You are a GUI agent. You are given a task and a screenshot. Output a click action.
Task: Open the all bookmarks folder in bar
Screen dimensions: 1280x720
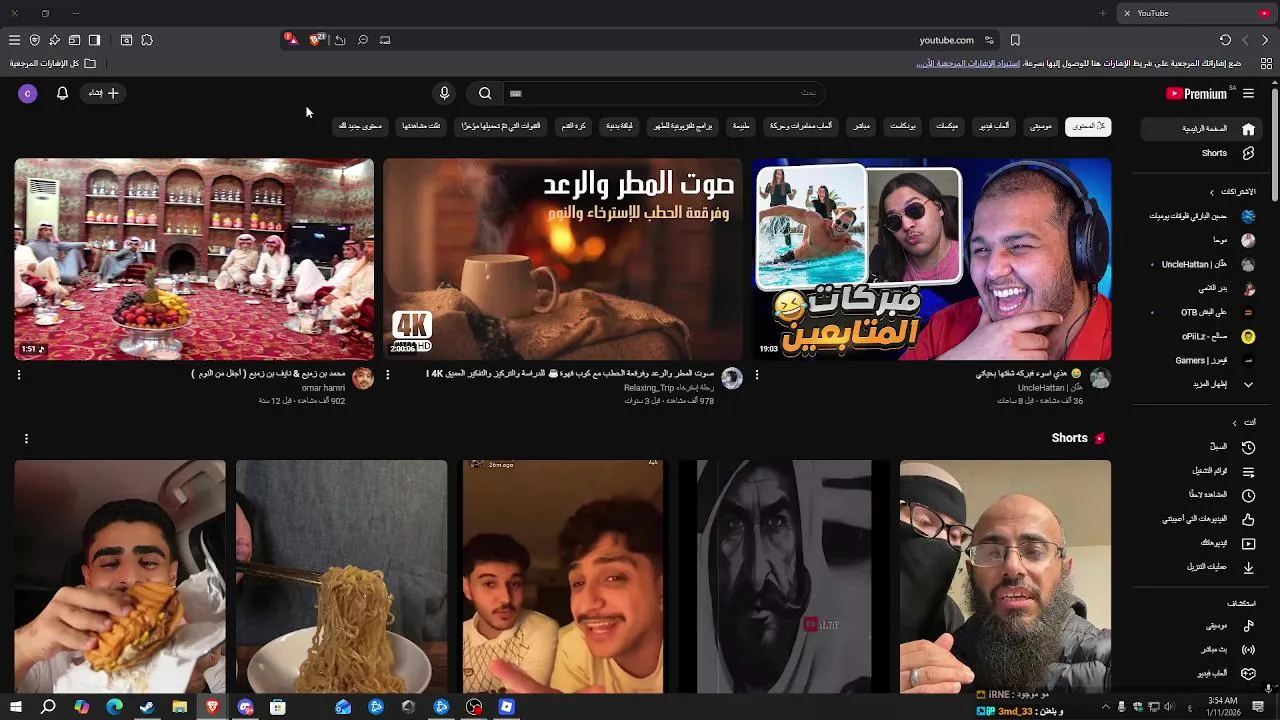coord(53,63)
